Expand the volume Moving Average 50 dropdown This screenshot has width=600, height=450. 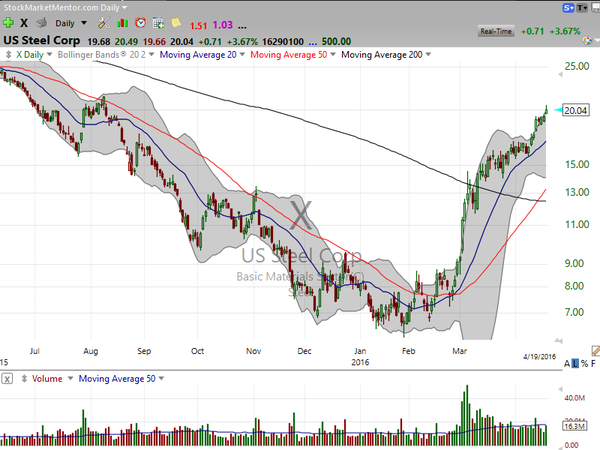(x=161, y=378)
